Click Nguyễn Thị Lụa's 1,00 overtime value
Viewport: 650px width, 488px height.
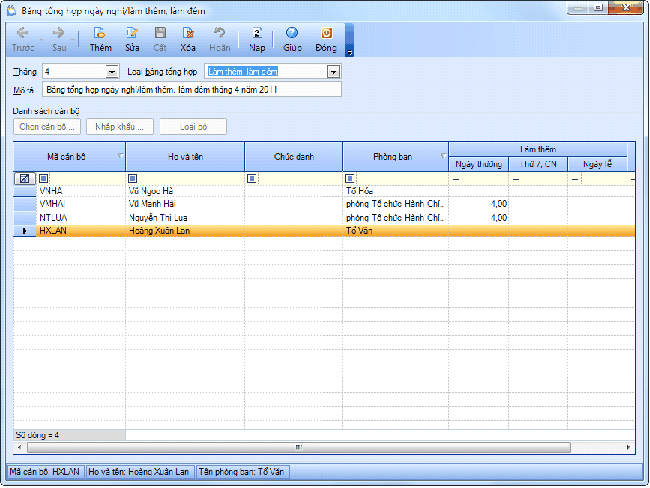[x=499, y=218]
